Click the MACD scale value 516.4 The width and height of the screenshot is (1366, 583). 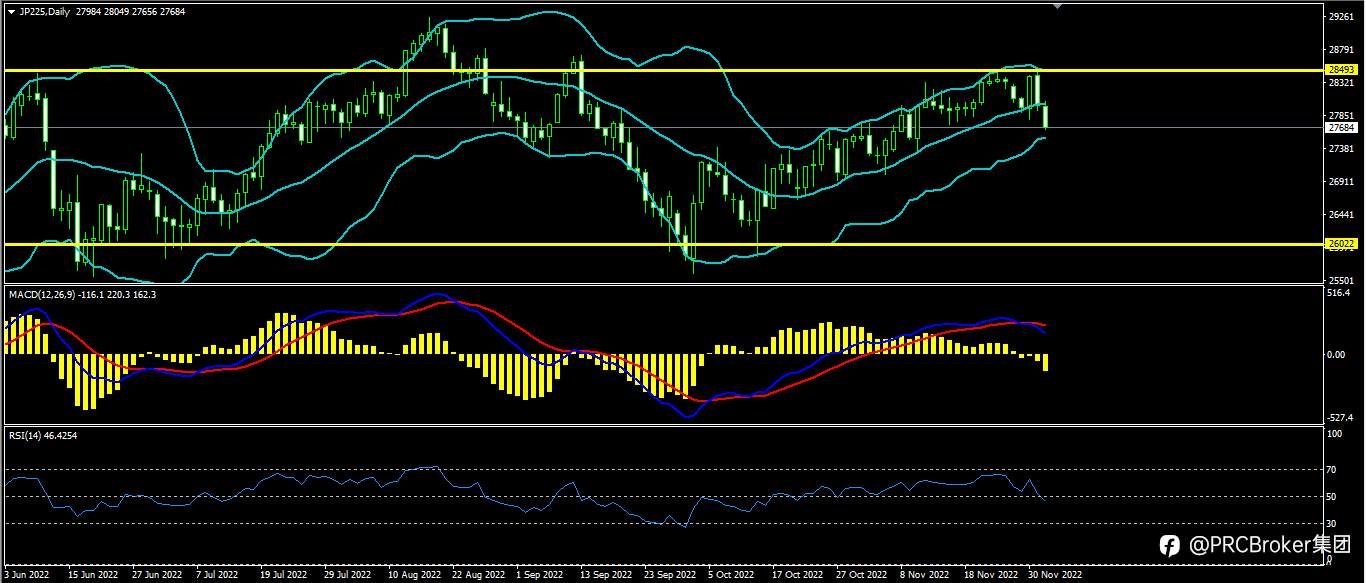[1339, 293]
